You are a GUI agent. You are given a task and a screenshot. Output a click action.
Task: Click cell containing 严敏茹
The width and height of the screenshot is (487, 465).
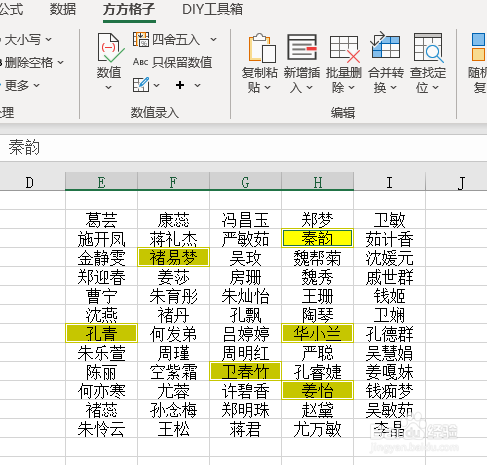click(x=245, y=239)
